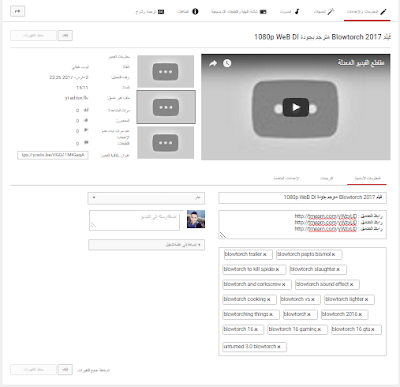
Task: Click the back arrow button at top left
Action: tap(18, 11)
